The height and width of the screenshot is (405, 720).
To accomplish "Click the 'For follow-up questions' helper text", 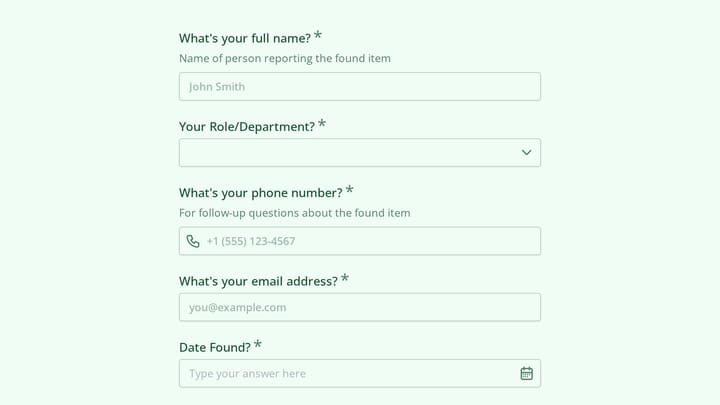I will click(295, 213).
